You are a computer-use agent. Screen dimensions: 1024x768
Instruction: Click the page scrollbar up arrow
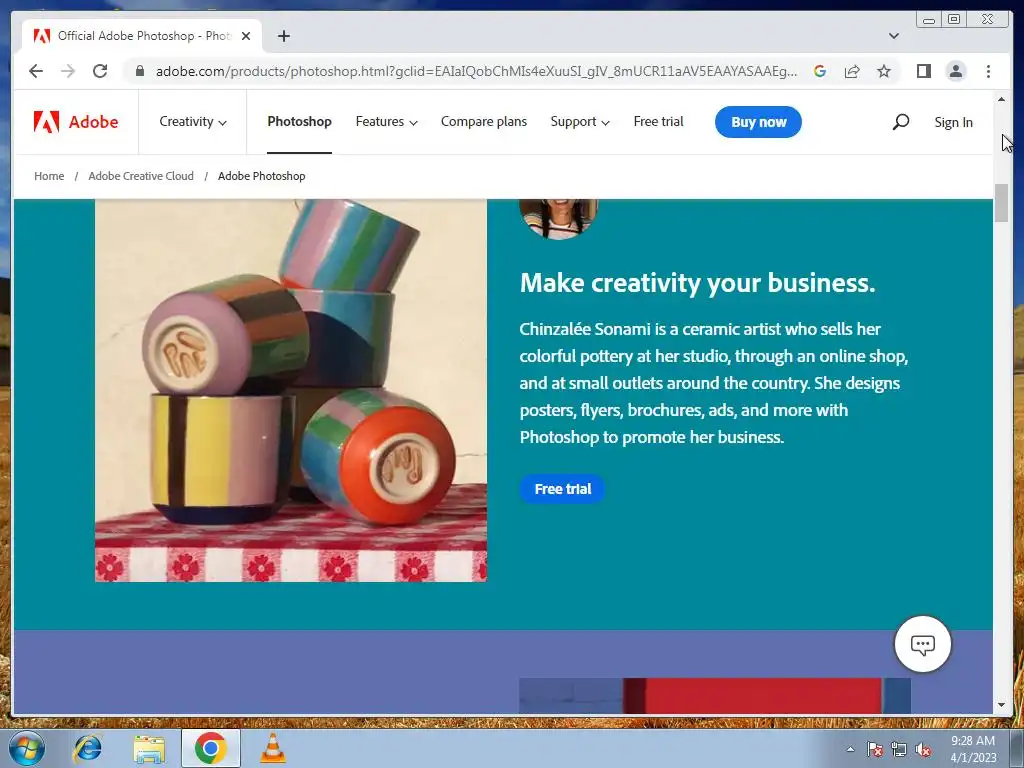[x=1002, y=99]
